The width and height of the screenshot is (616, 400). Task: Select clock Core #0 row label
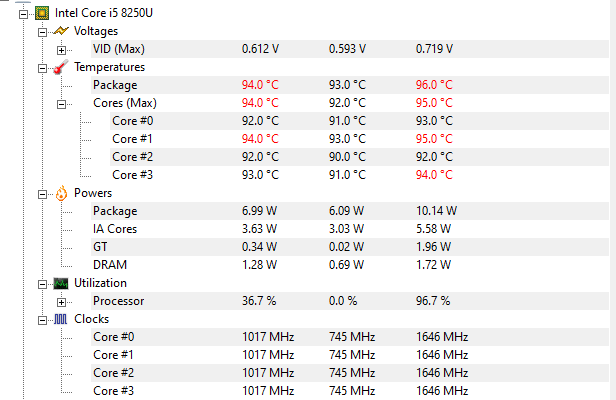click(114, 337)
